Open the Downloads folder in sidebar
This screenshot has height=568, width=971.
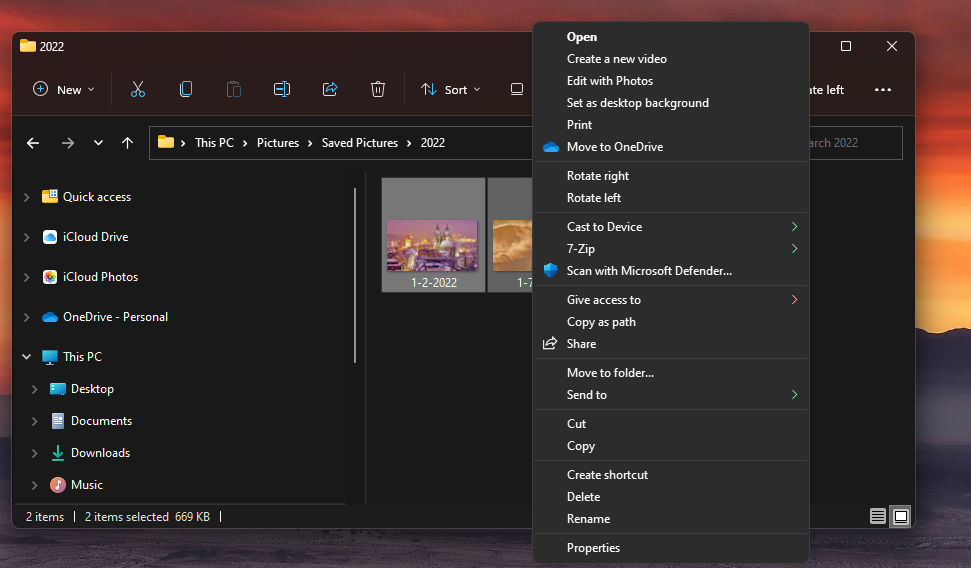100,453
